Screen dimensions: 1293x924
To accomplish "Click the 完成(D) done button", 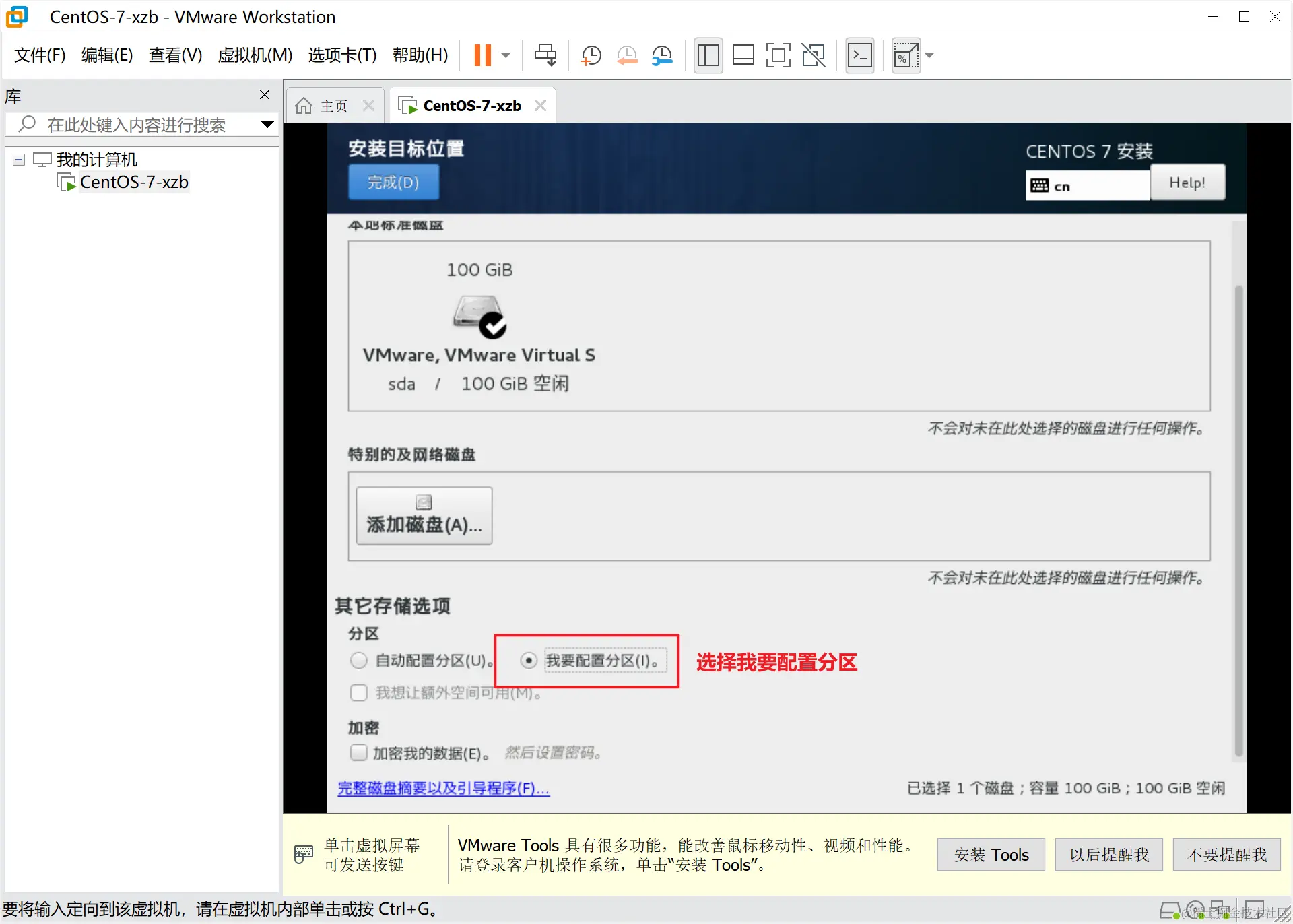I will 393,183.
